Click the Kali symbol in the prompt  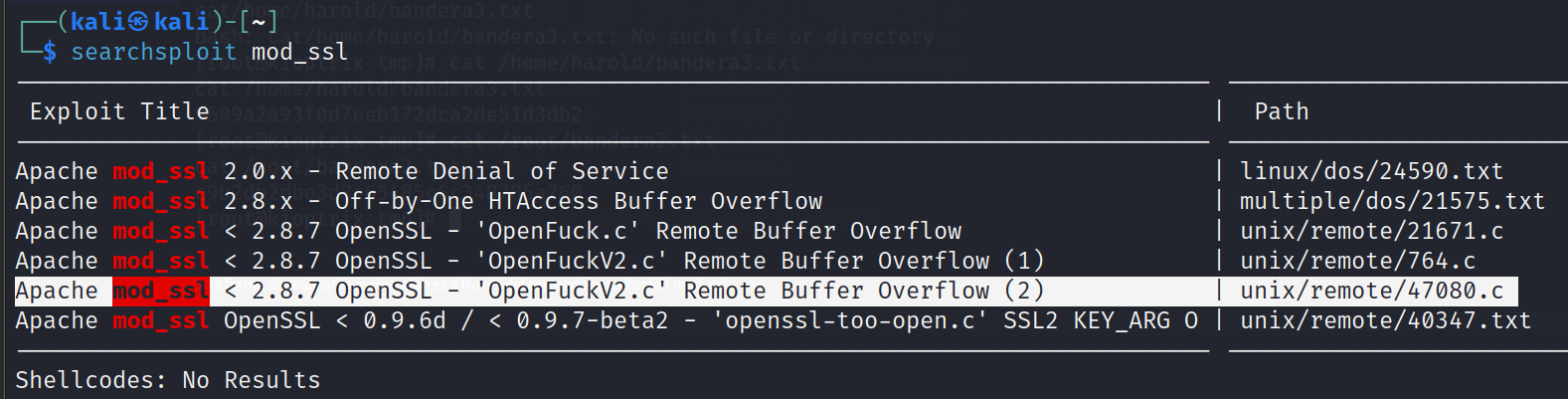pyautogui.click(x=139, y=22)
